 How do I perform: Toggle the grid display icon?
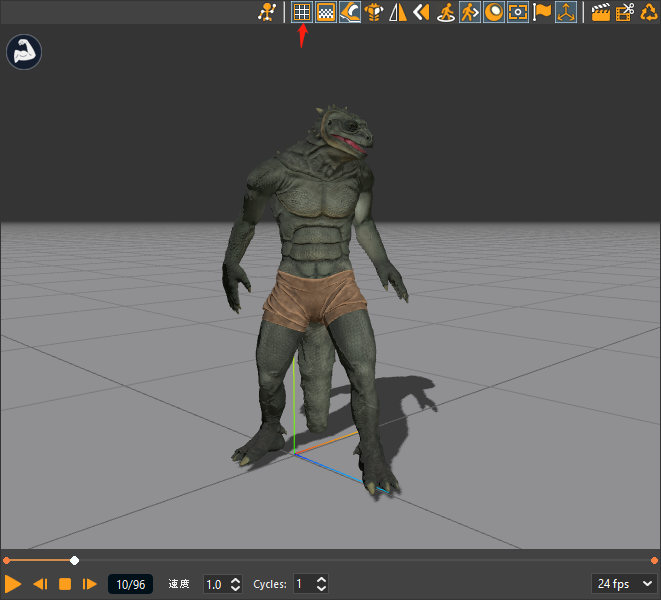[301, 12]
